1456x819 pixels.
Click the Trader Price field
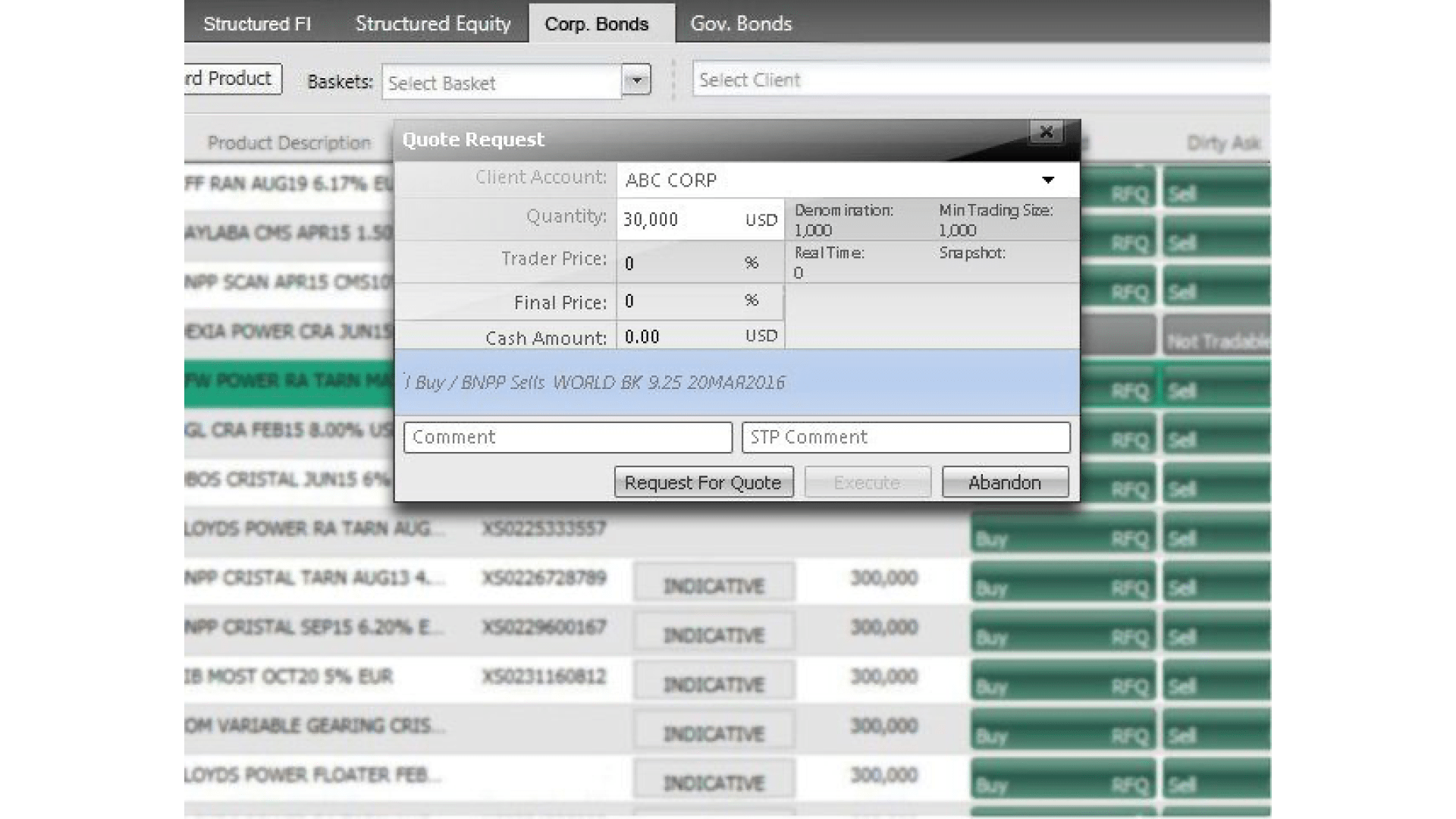tap(679, 263)
